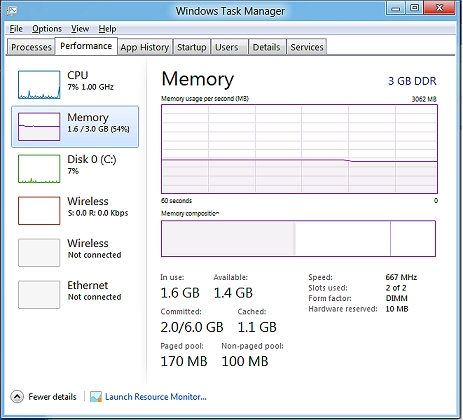Viewport: 463px width, 420px height.
Task: Click the Fewer details chevron icon
Action: (17, 397)
